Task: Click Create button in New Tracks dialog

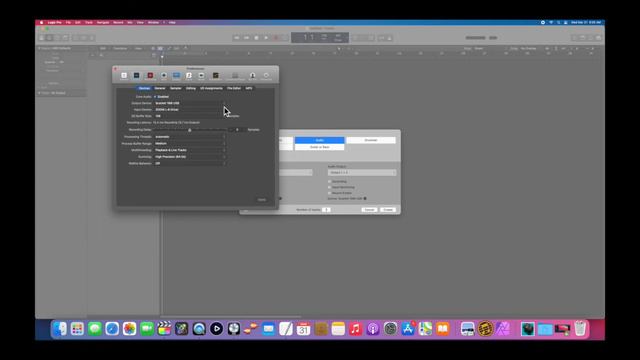Action: 388,210
